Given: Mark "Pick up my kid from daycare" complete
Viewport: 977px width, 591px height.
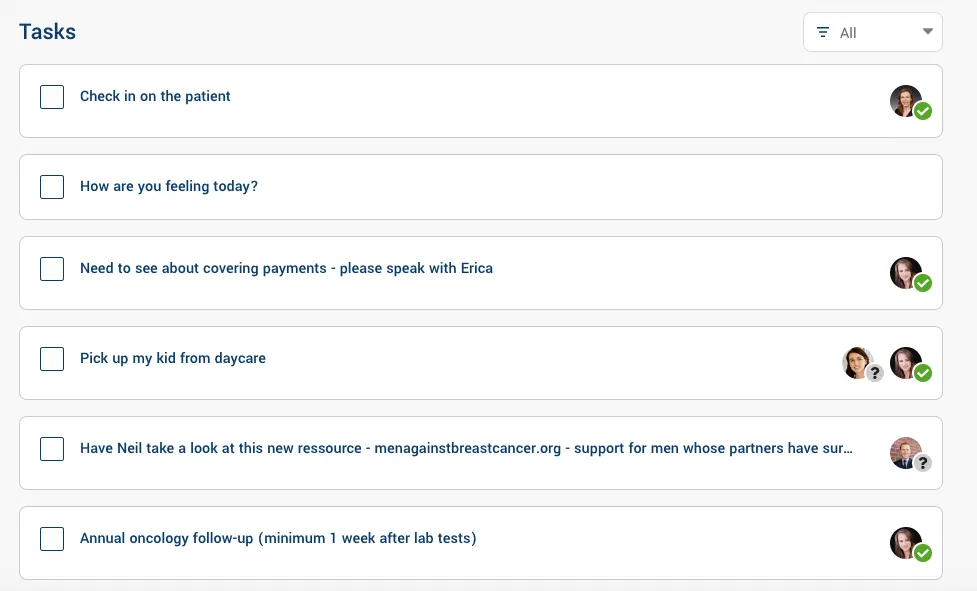Looking at the screenshot, I should 51,359.
